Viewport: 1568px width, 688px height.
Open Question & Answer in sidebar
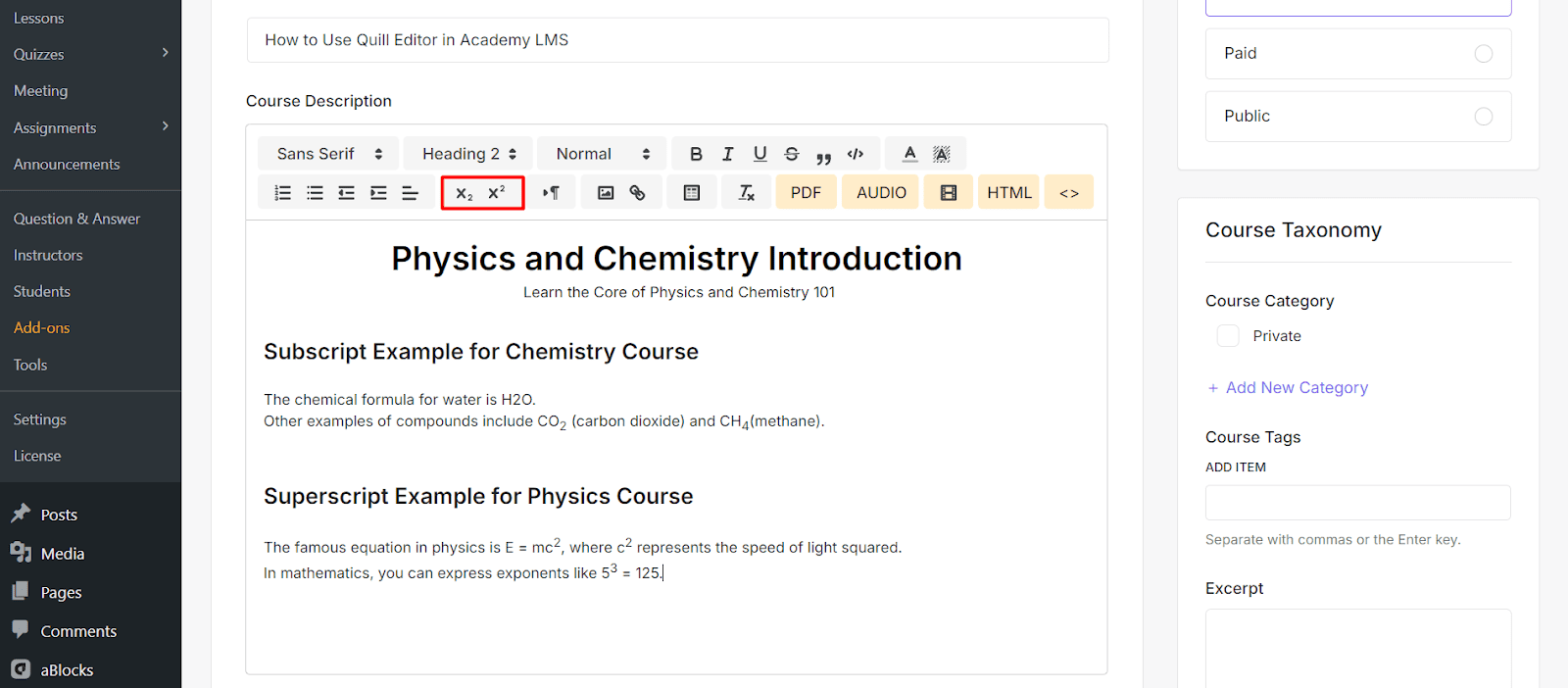(76, 220)
